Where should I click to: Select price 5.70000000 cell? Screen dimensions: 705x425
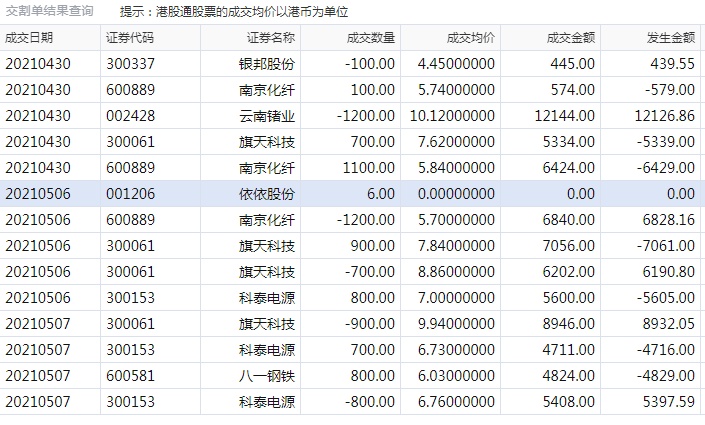pos(456,220)
